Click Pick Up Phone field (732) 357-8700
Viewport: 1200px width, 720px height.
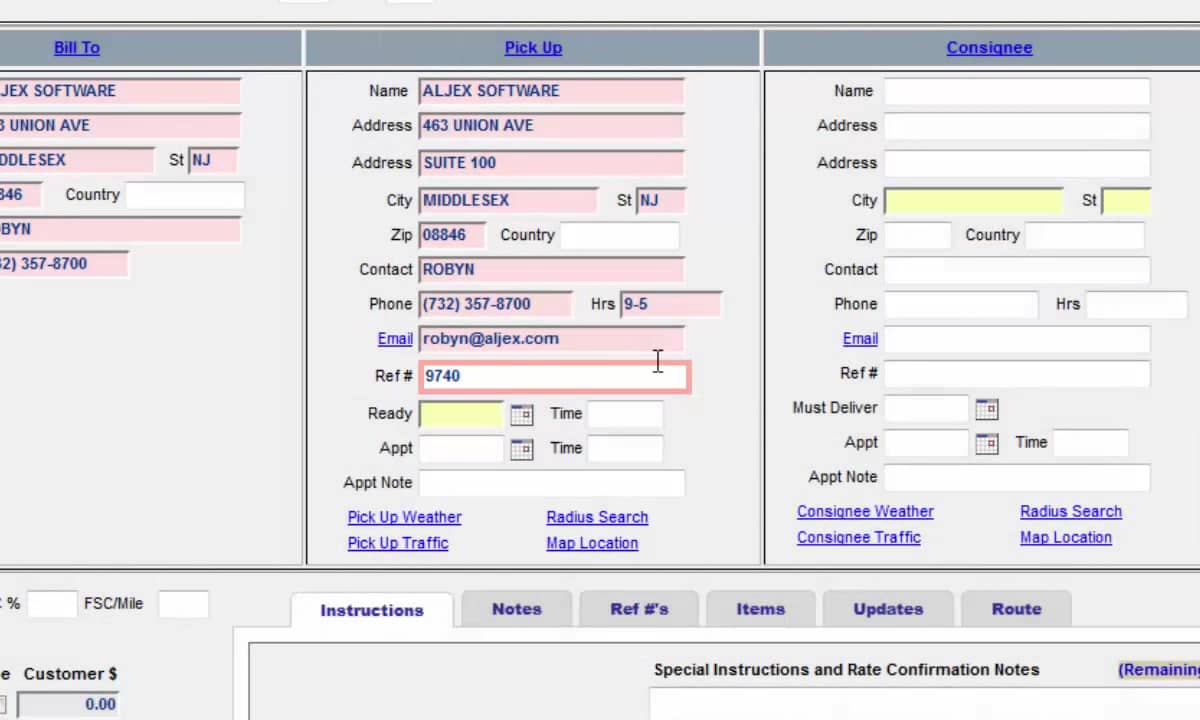495,304
